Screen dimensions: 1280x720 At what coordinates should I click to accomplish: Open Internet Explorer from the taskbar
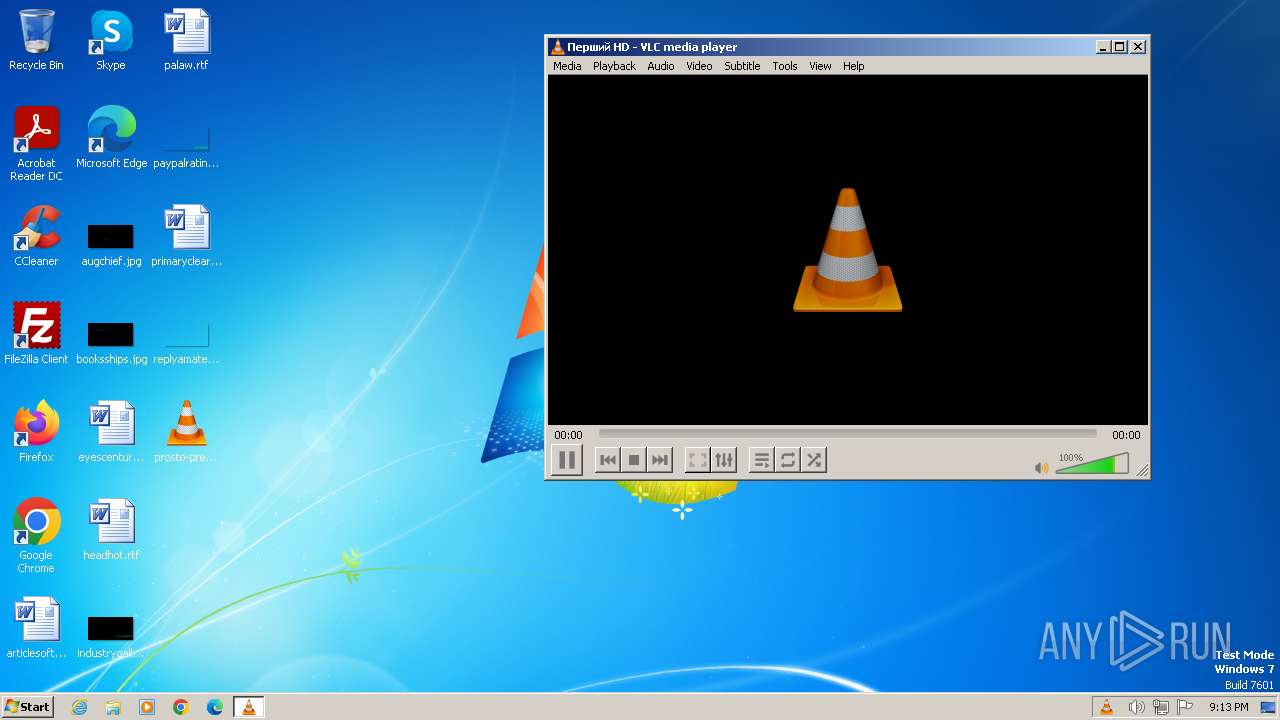(x=79, y=707)
